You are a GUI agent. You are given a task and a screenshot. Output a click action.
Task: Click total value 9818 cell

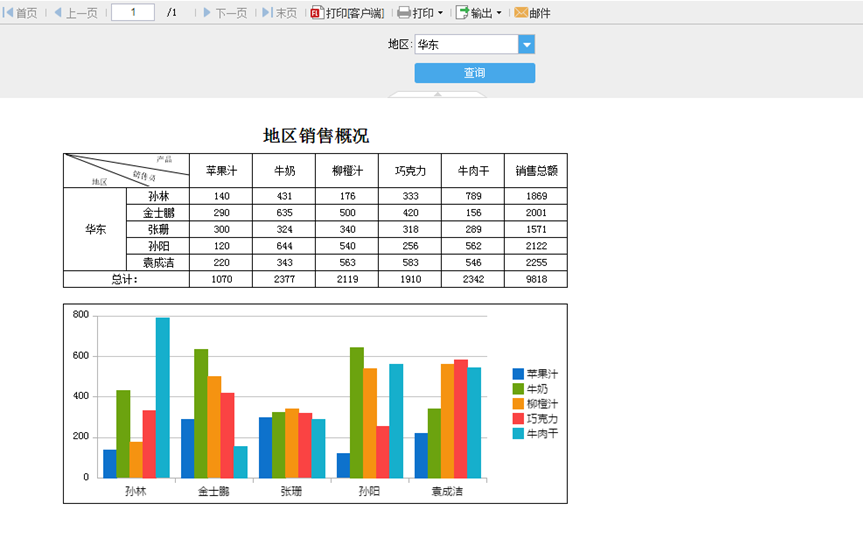point(536,279)
